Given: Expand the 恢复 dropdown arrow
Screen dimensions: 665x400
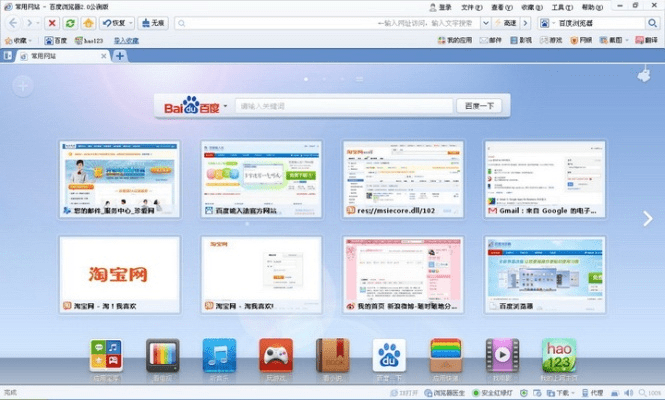Looking at the screenshot, I should tap(131, 23).
